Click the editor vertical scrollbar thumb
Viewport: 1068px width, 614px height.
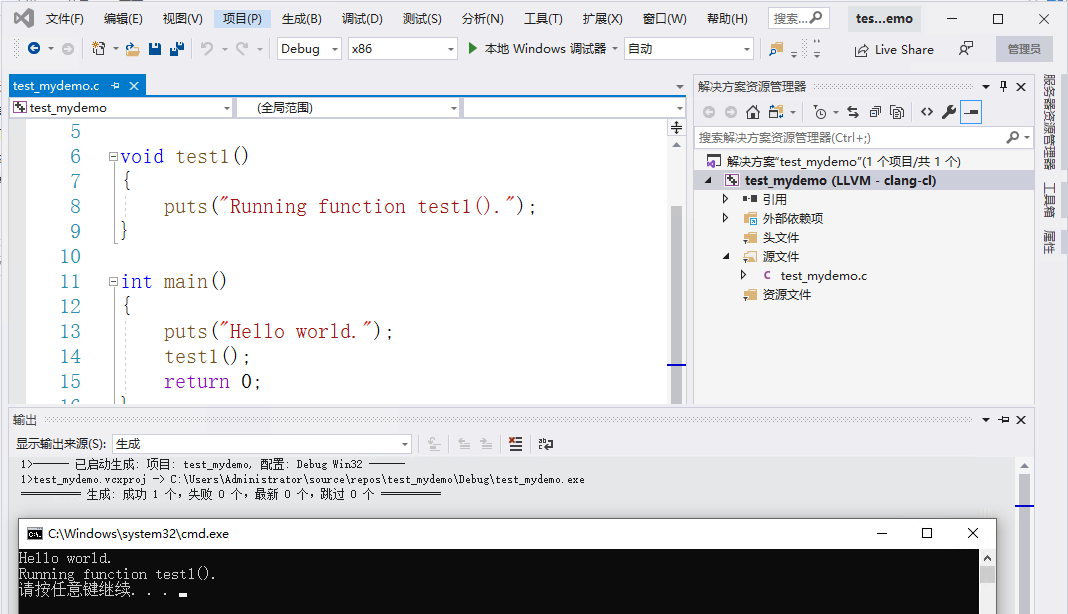676,303
